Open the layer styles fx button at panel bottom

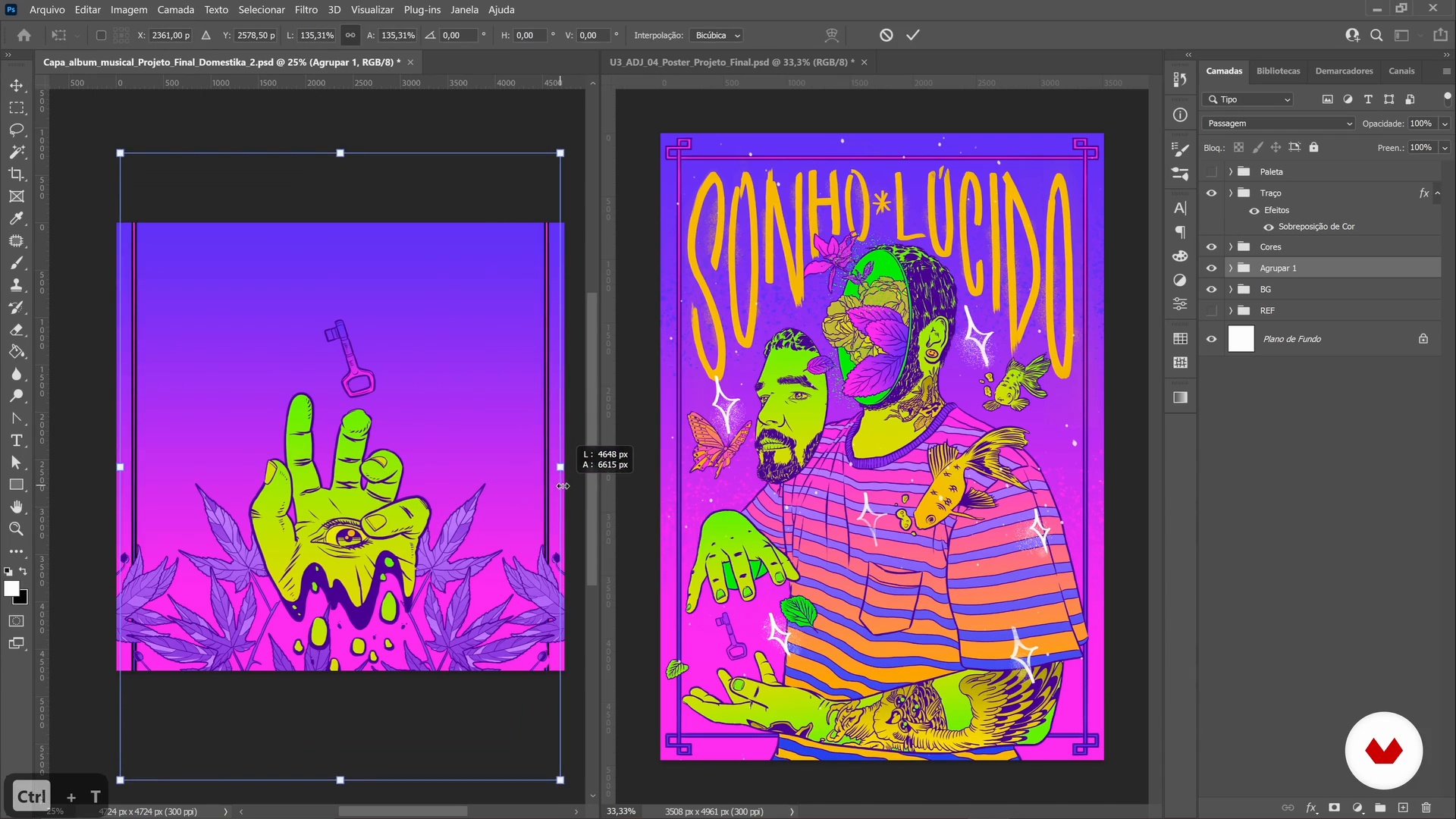1311,808
